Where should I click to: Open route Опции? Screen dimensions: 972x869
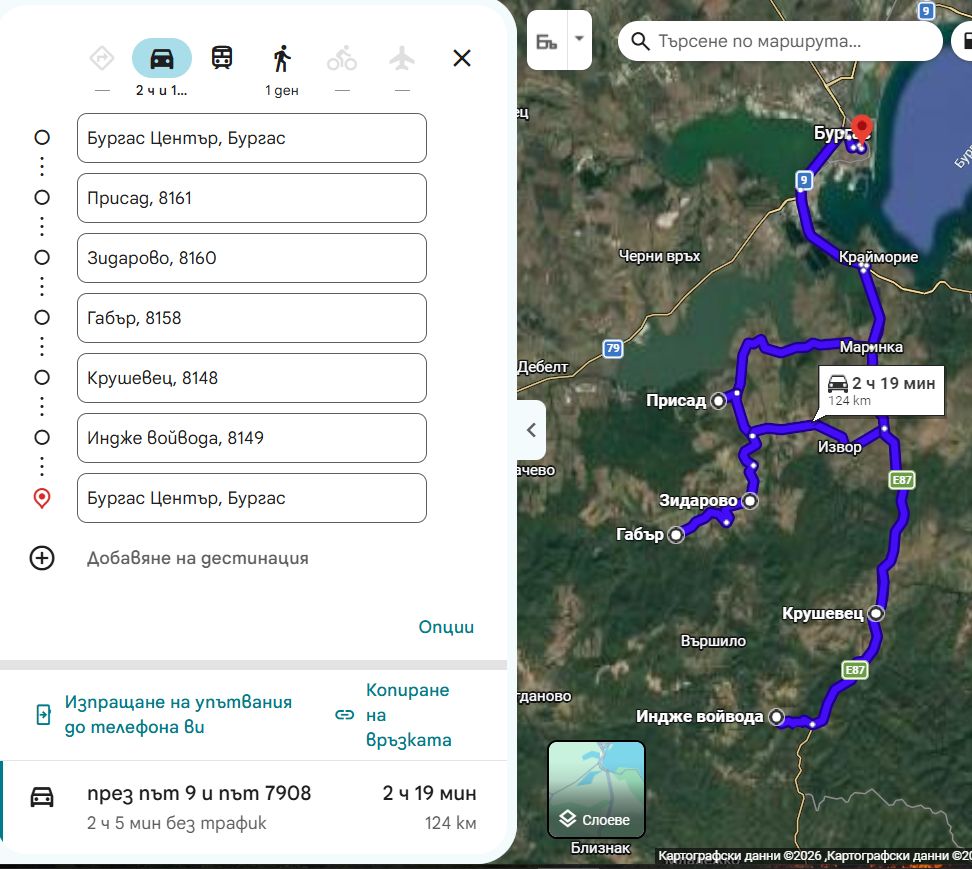[446, 627]
